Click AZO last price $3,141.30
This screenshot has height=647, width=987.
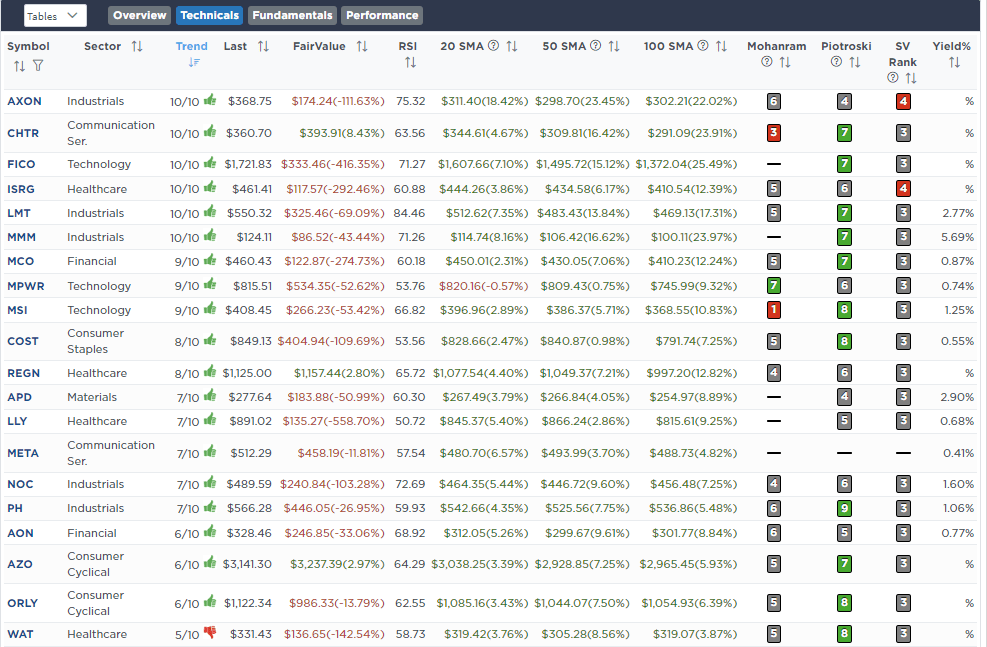coord(247,564)
